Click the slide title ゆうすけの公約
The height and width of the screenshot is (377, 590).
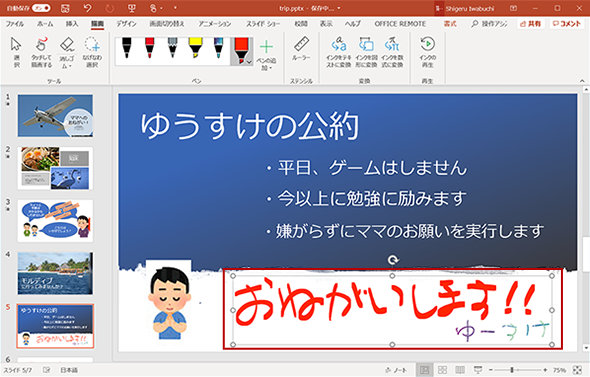(x=250, y=125)
